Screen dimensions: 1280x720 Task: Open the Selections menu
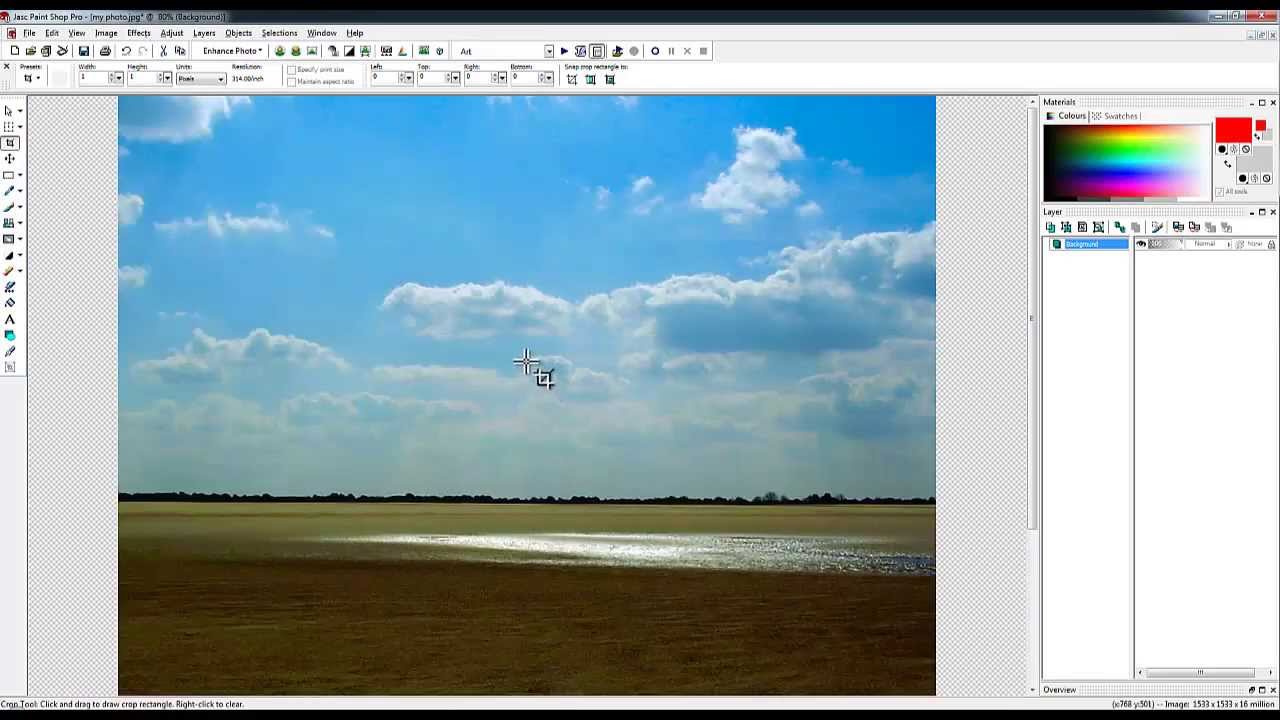[x=279, y=33]
